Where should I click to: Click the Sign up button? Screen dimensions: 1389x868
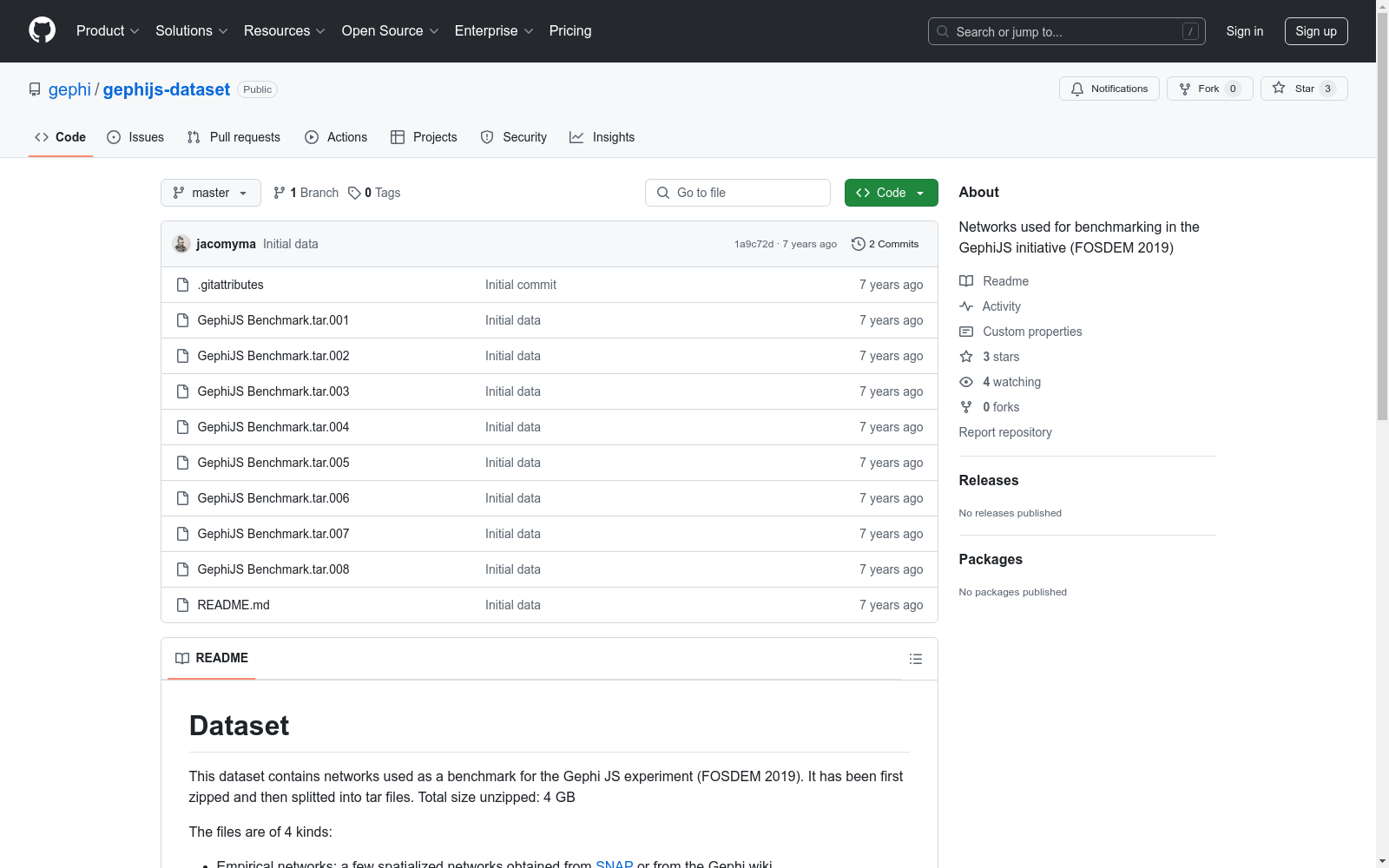click(1316, 31)
